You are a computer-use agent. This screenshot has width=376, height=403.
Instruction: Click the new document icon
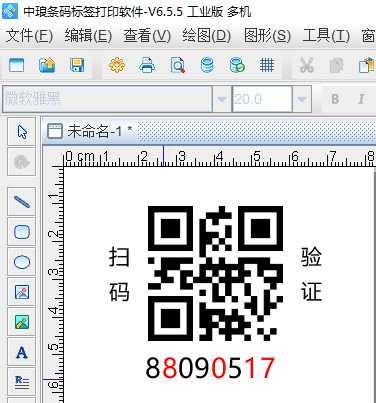(x=16, y=65)
